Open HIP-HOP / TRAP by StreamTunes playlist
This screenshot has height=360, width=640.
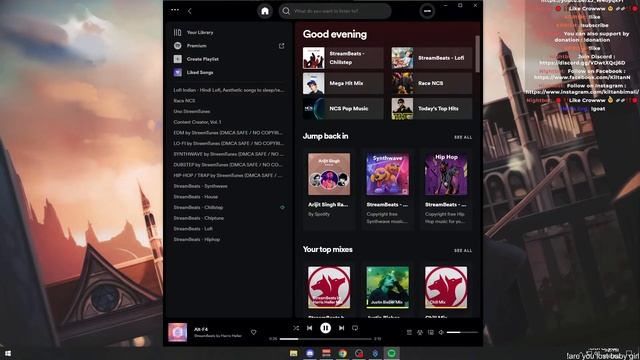click(228, 175)
